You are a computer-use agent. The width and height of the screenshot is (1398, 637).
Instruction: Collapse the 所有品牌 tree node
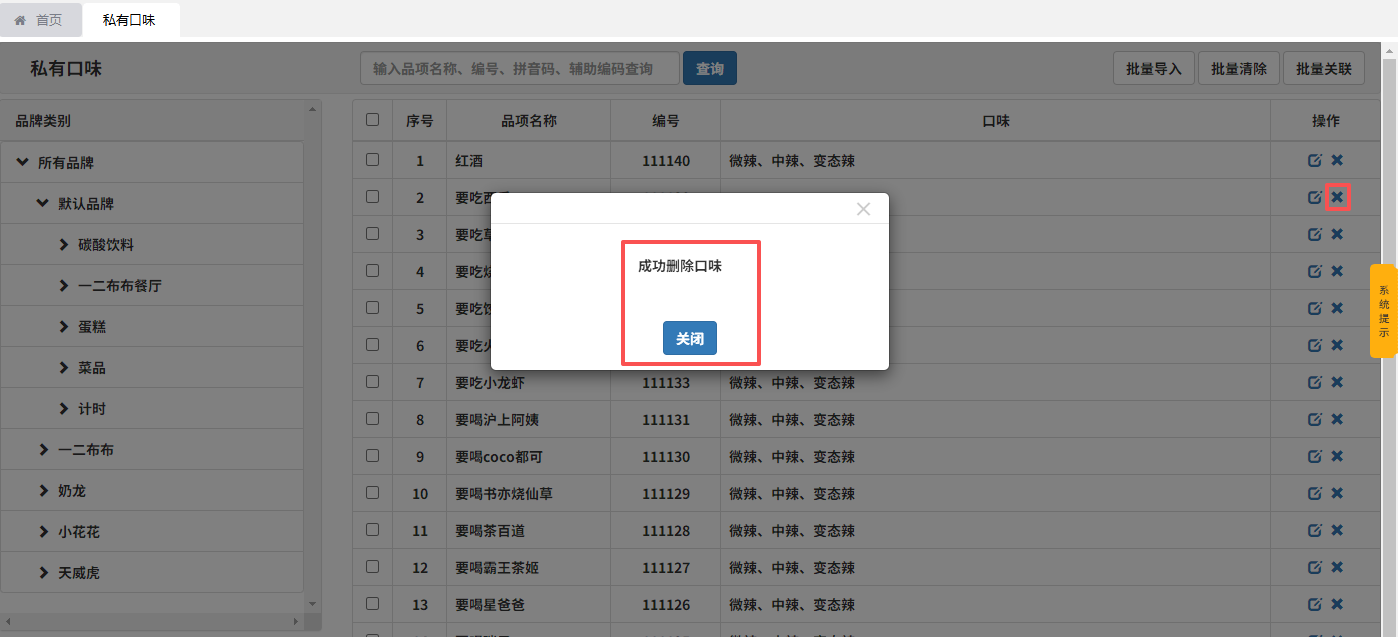click(x=22, y=162)
